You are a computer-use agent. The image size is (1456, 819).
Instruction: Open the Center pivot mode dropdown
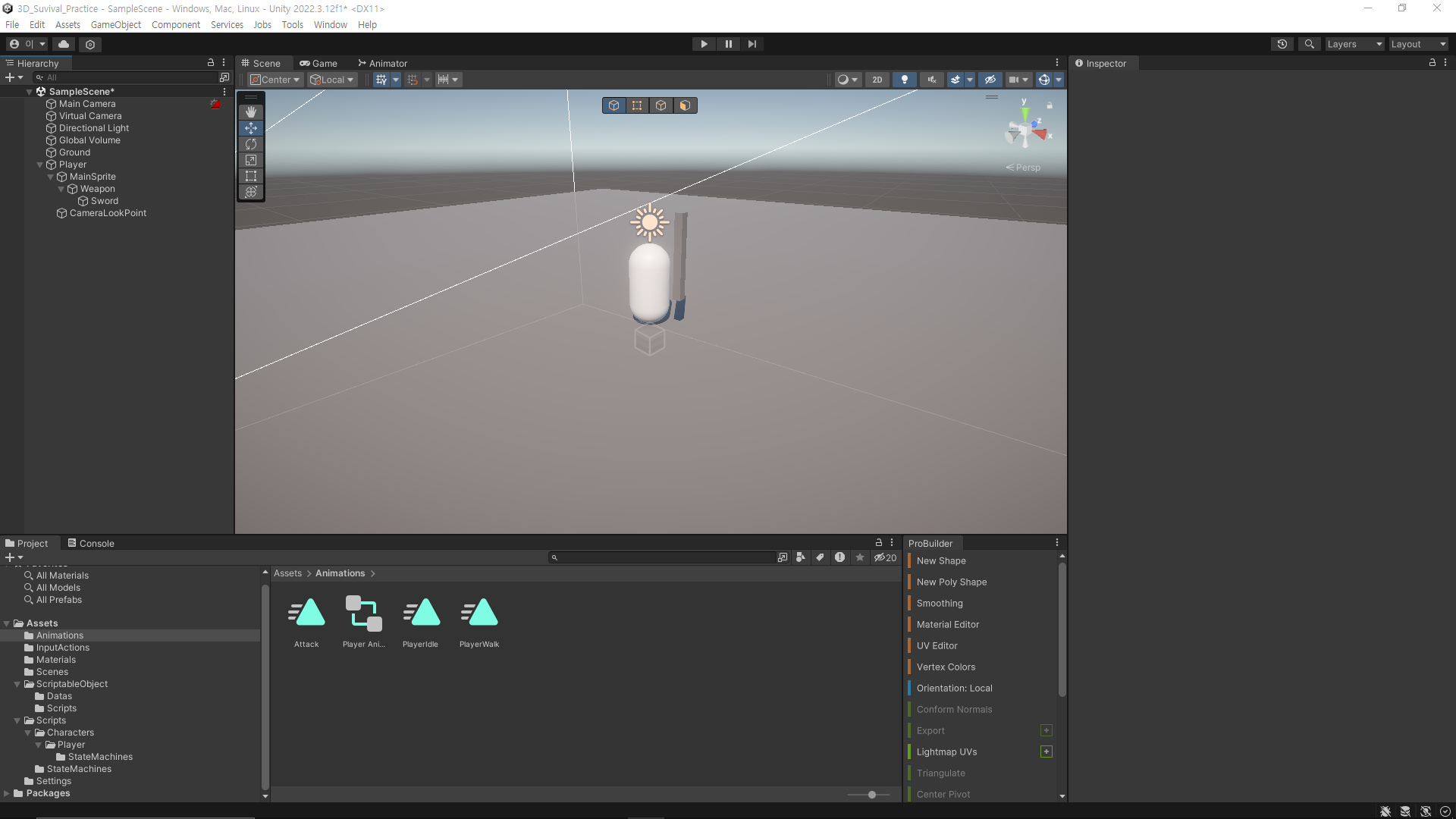[276, 80]
